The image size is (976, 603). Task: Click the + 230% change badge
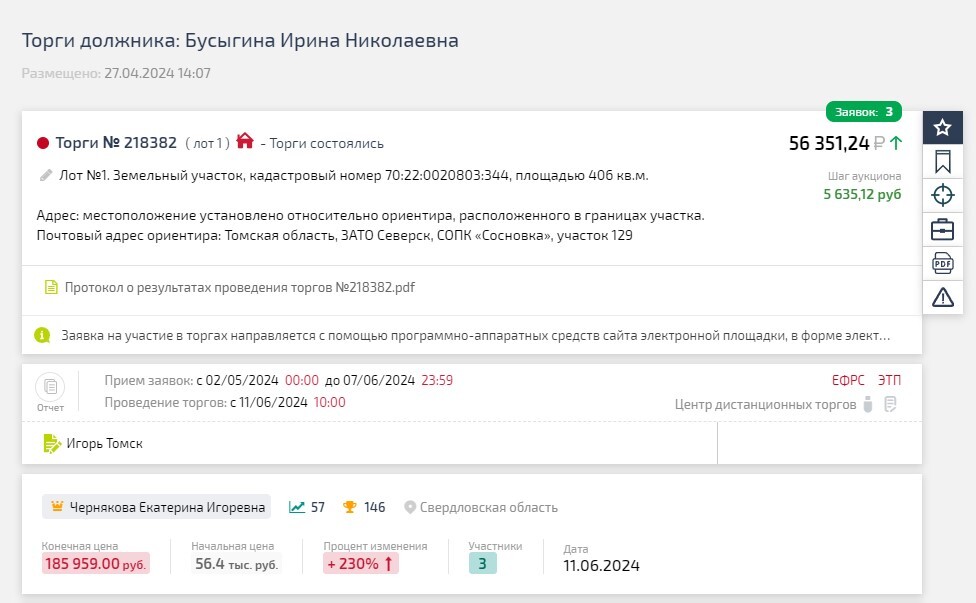tap(360, 564)
